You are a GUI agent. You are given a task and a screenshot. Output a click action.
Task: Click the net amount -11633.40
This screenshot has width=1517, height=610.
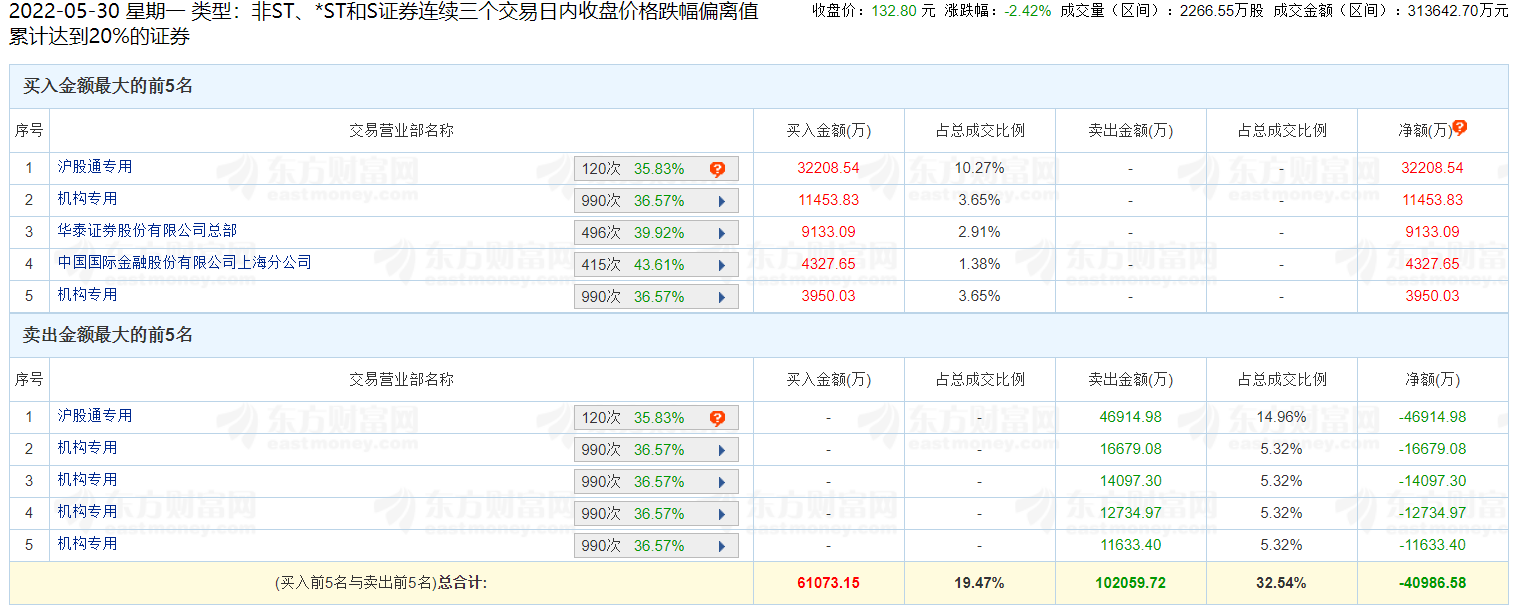[1432, 545]
